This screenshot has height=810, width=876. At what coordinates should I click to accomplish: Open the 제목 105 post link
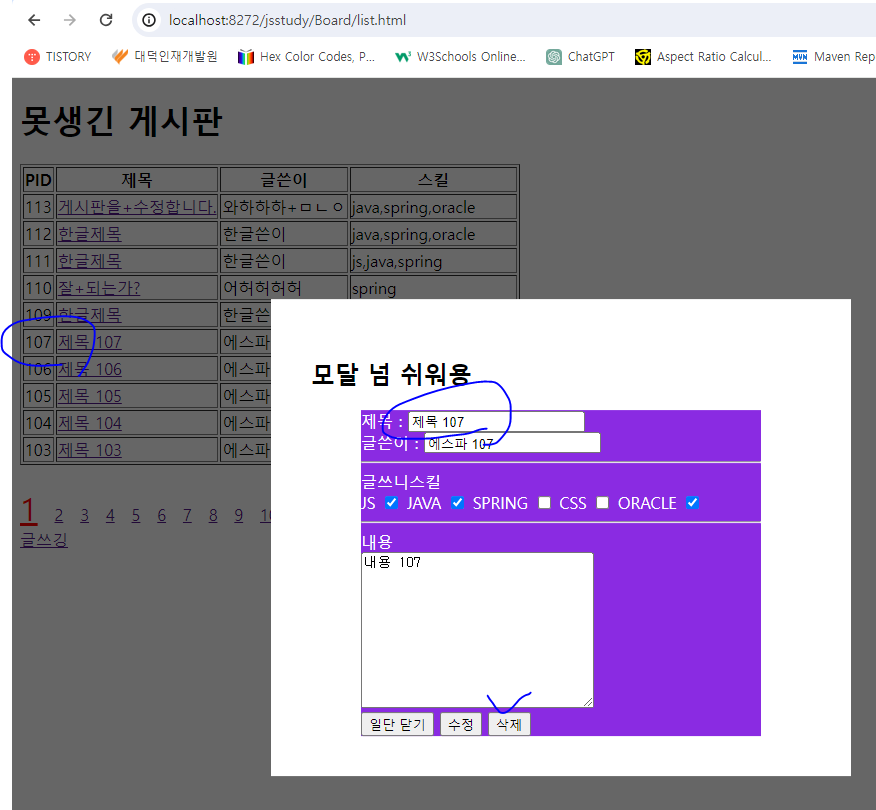tap(90, 396)
